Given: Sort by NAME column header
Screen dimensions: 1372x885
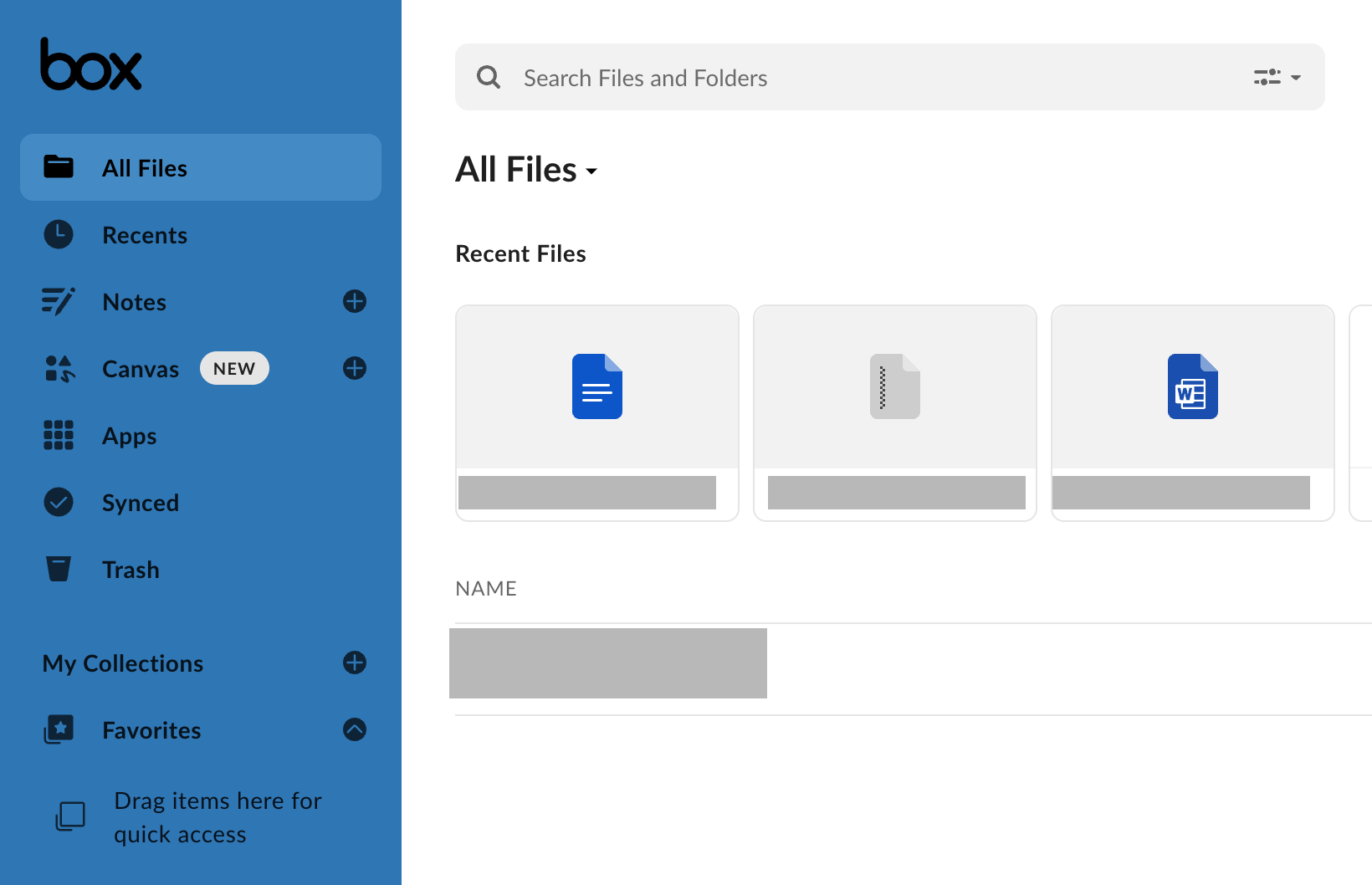Looking at the screenshot, I should coord(486,588).
